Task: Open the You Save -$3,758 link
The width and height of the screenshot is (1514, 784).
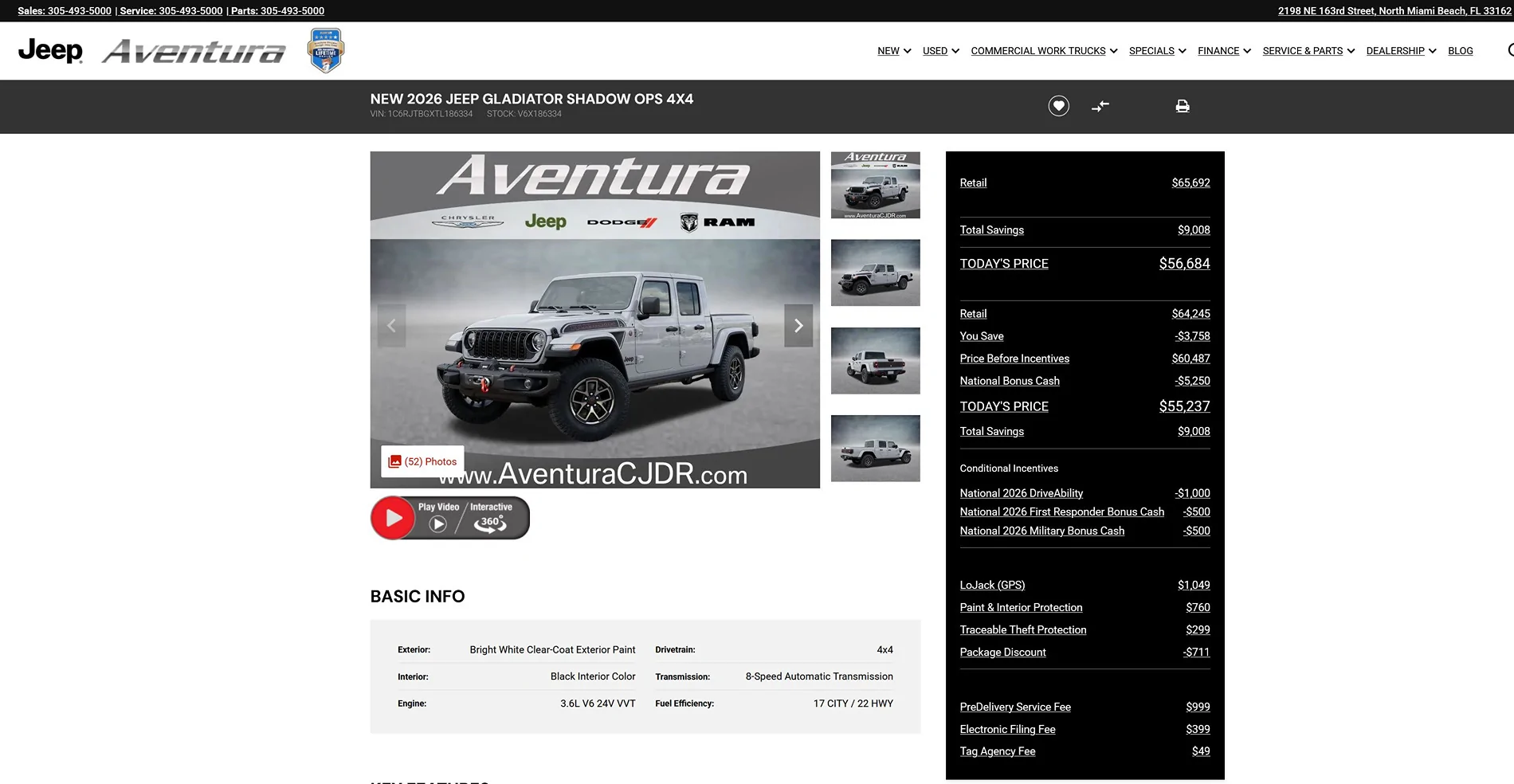Action: click(x=1085, y=336)
